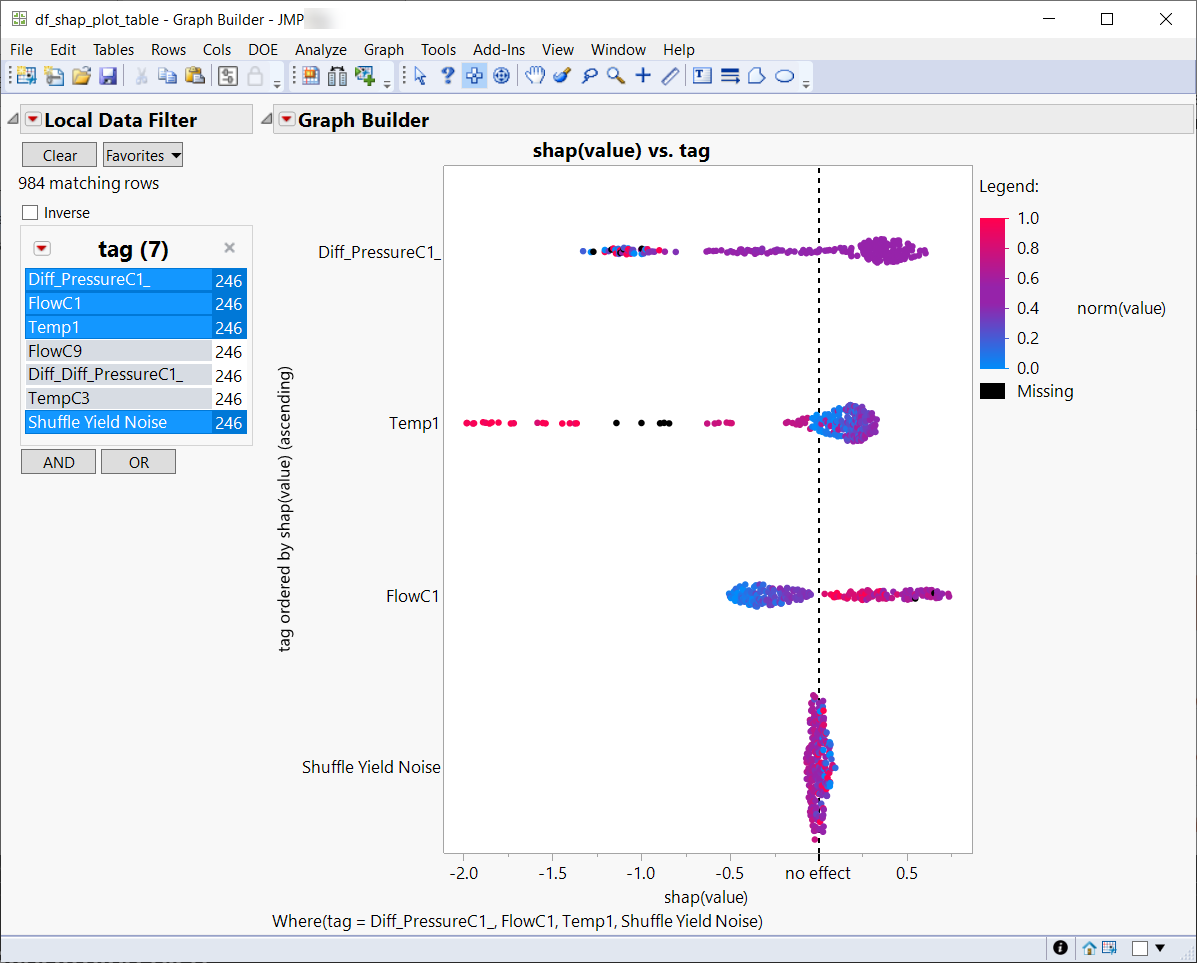The height and width of the screenshot is (963, 1197).
Task: Click the norm(value) legend color gradient
Action: [x=994, y=292]
